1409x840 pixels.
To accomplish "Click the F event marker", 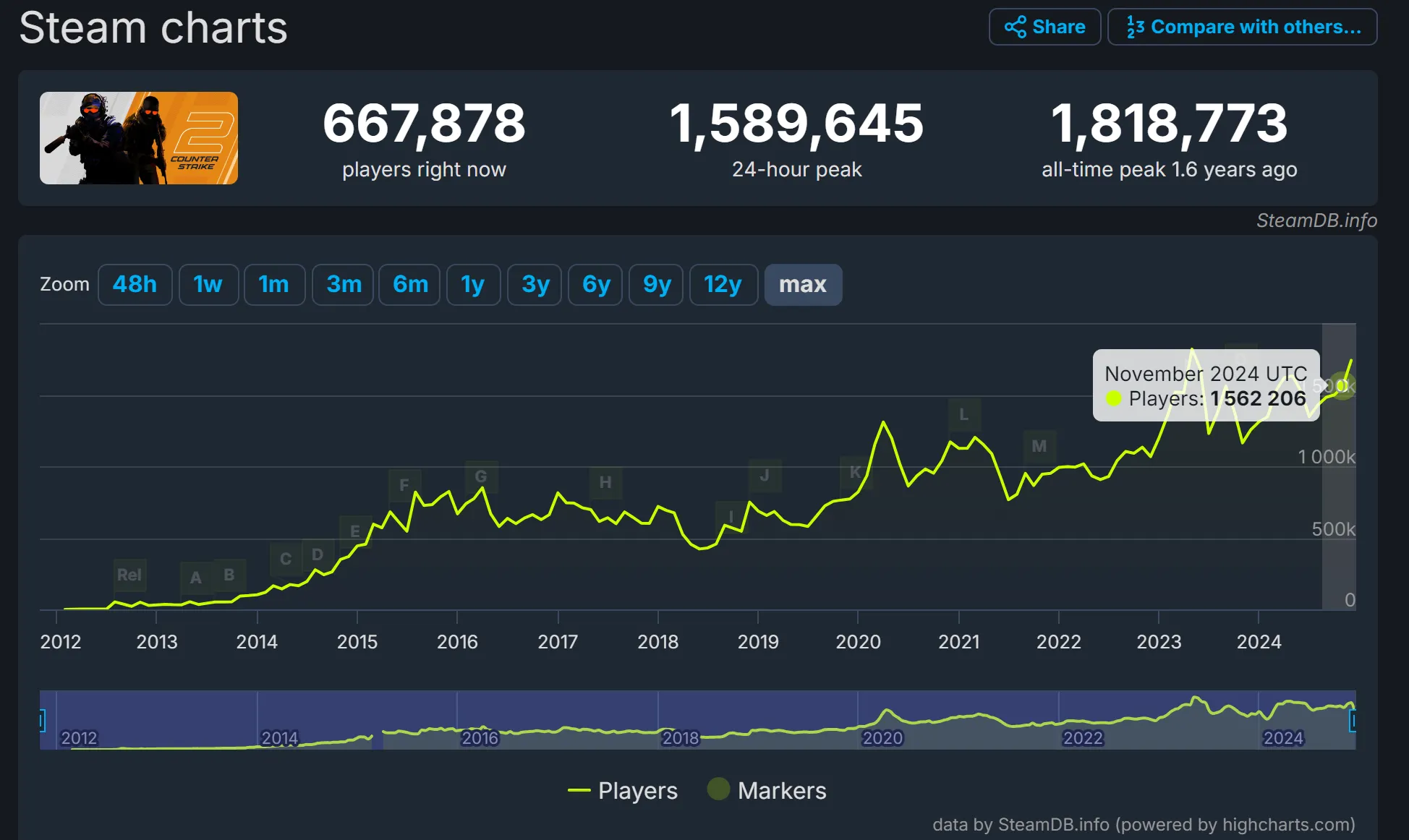I will [x=404, y=485].
